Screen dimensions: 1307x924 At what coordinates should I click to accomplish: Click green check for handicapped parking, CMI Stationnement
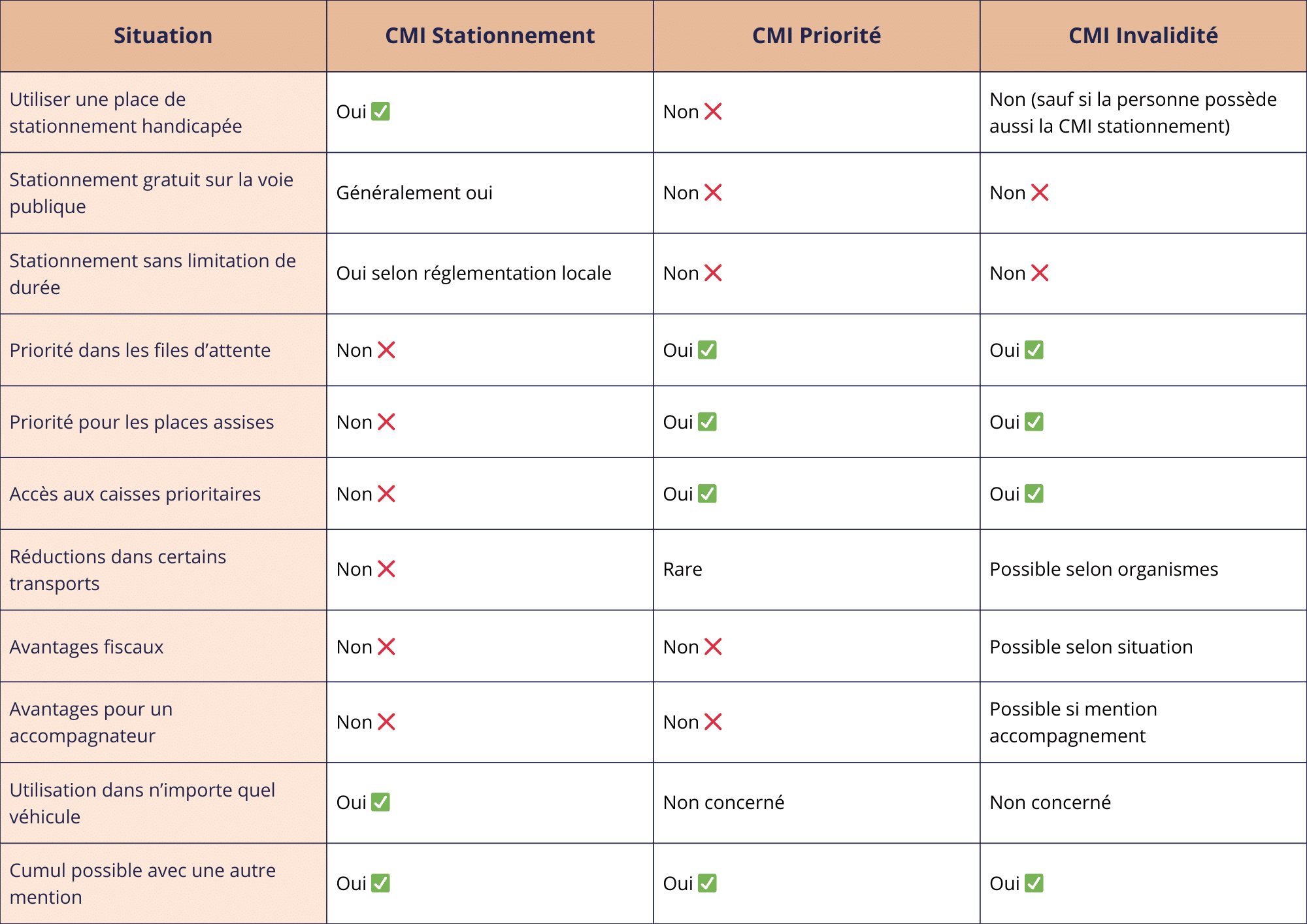click(380, 112)
